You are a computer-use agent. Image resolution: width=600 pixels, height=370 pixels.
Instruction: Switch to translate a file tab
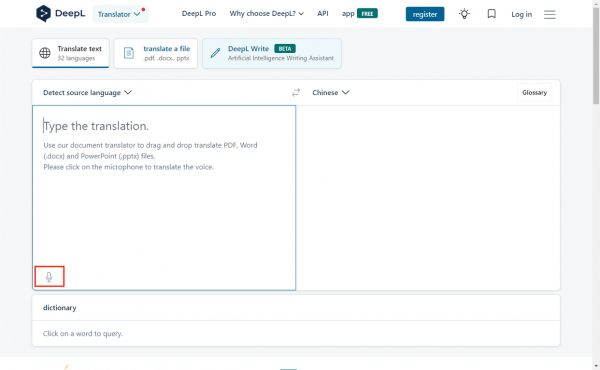click(x=156, y=53)
